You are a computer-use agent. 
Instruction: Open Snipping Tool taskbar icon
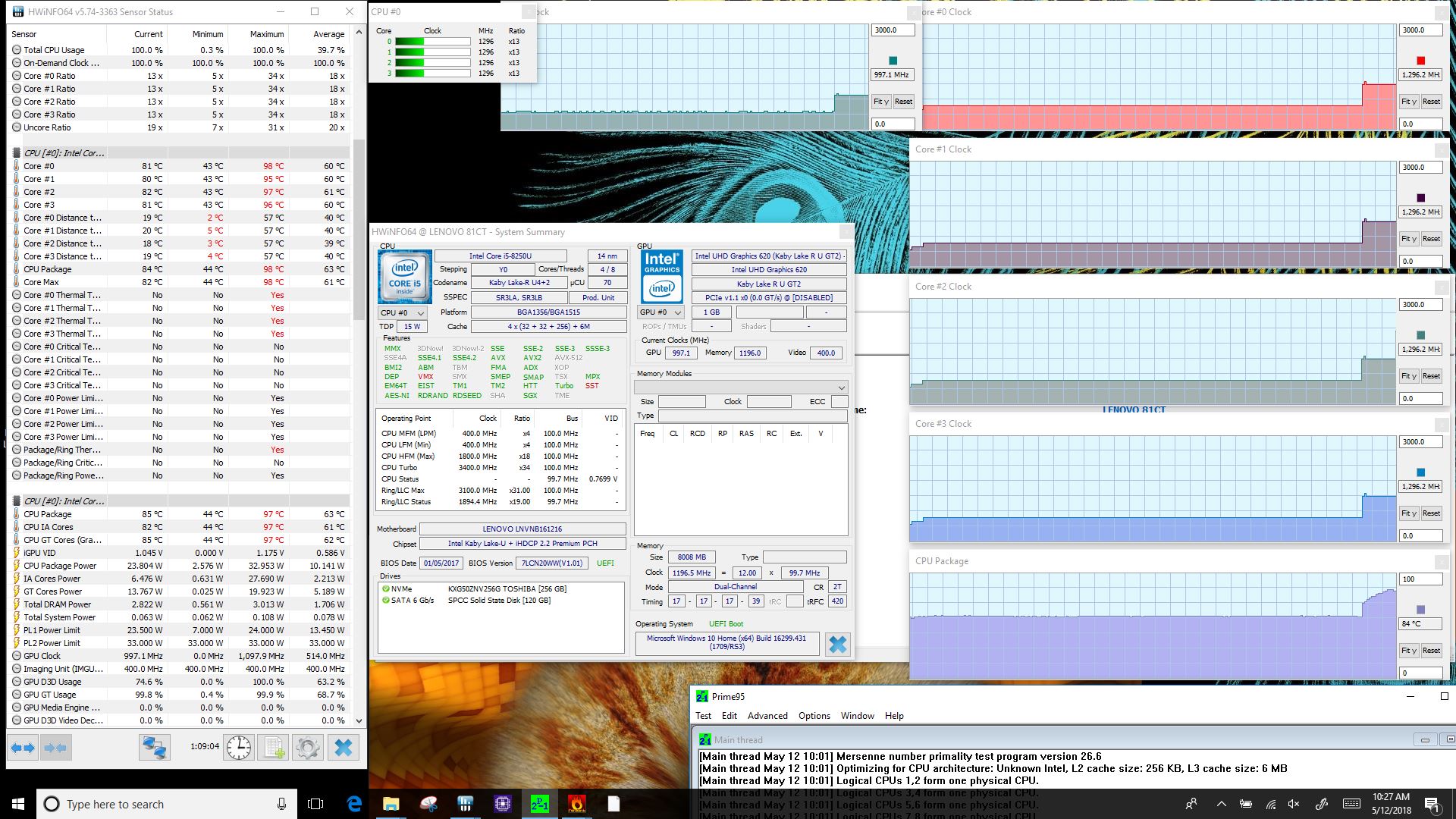[428, 804]
